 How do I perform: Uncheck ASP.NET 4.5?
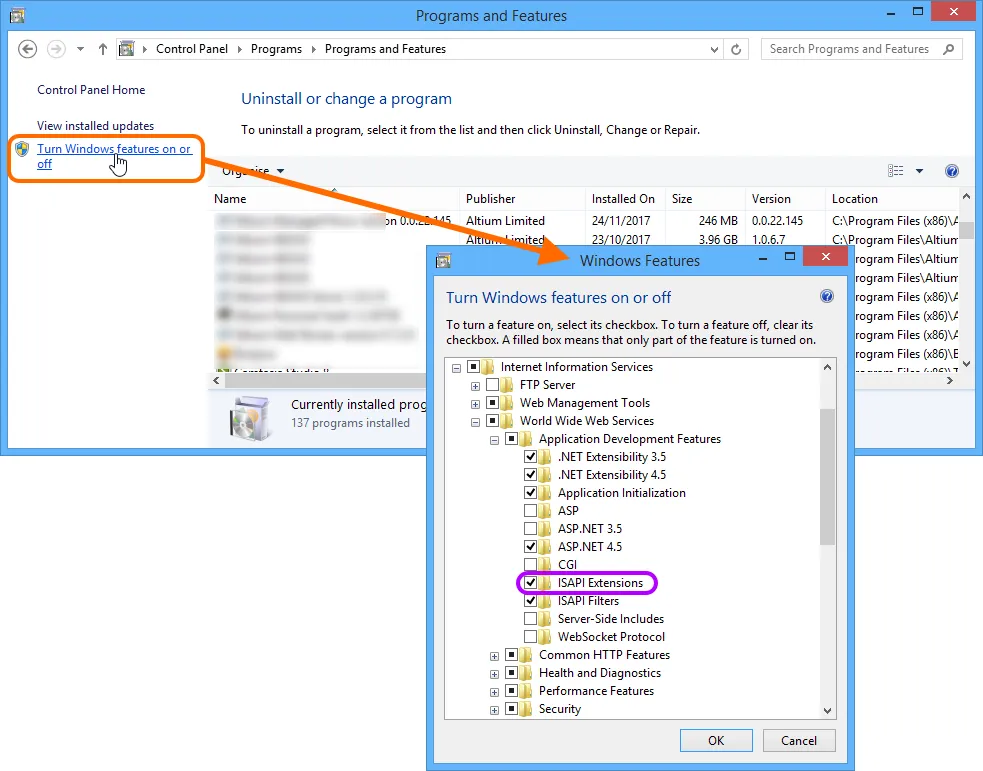[530, 547]
